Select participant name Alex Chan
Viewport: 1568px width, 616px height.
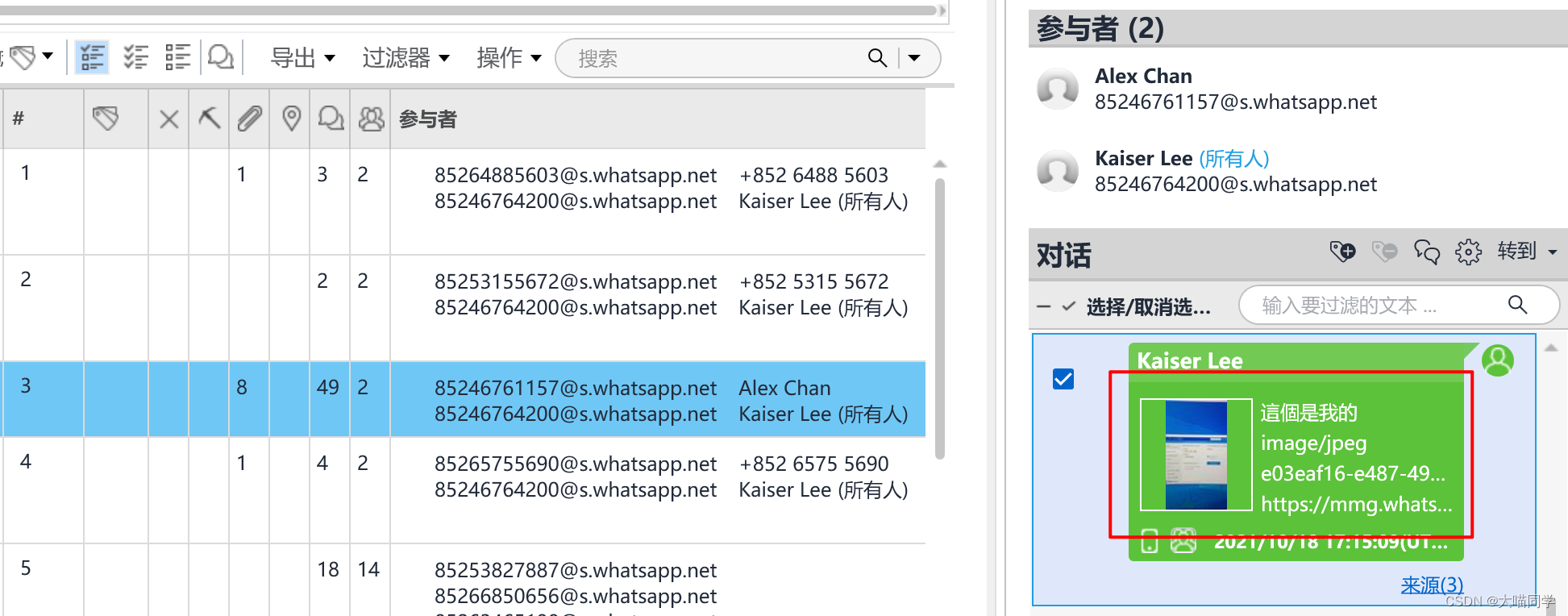click(1143, 76)
